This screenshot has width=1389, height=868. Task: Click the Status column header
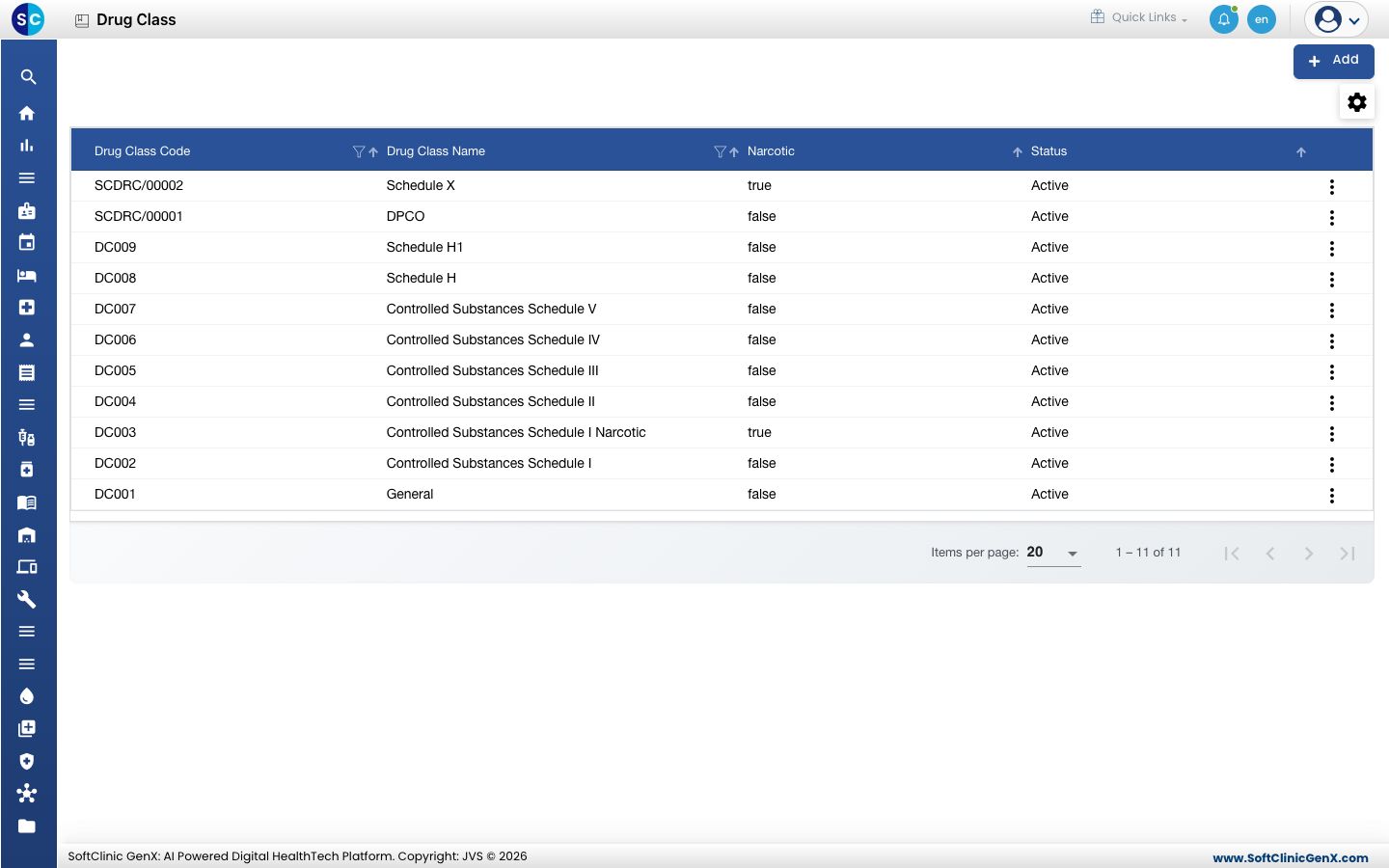pos(1049,151)
